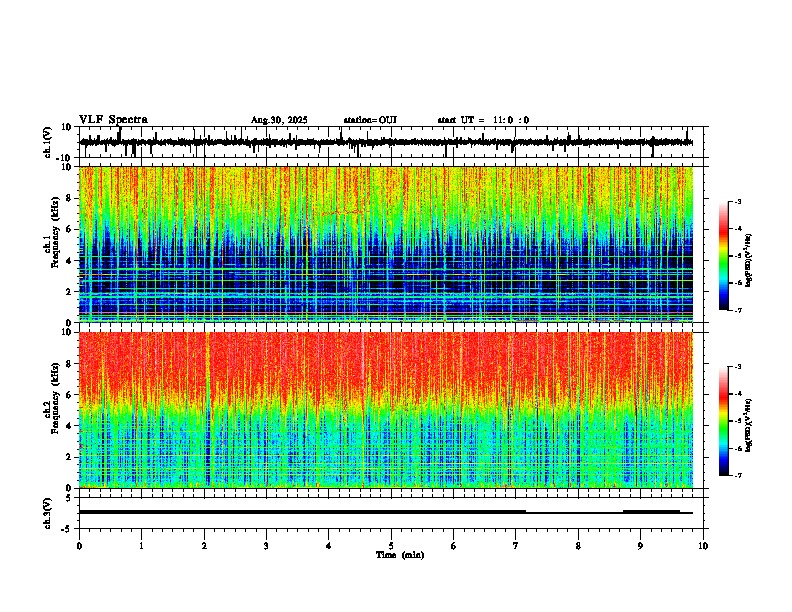Click time axis tick label "2"
Screen dimensions: 792x612
[x=204, y=546]
